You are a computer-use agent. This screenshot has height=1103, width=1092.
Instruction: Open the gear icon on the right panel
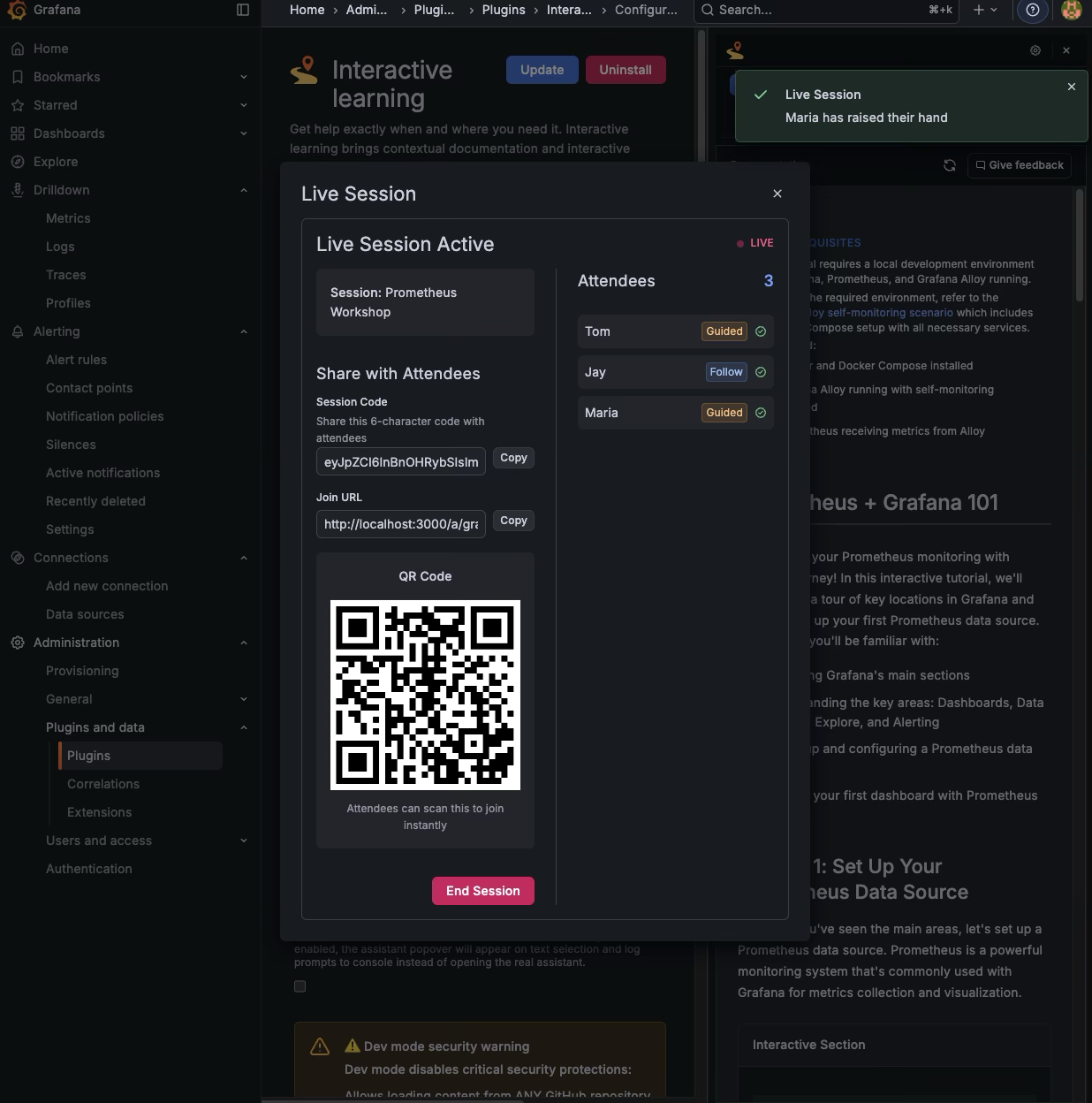point(1035,50)
